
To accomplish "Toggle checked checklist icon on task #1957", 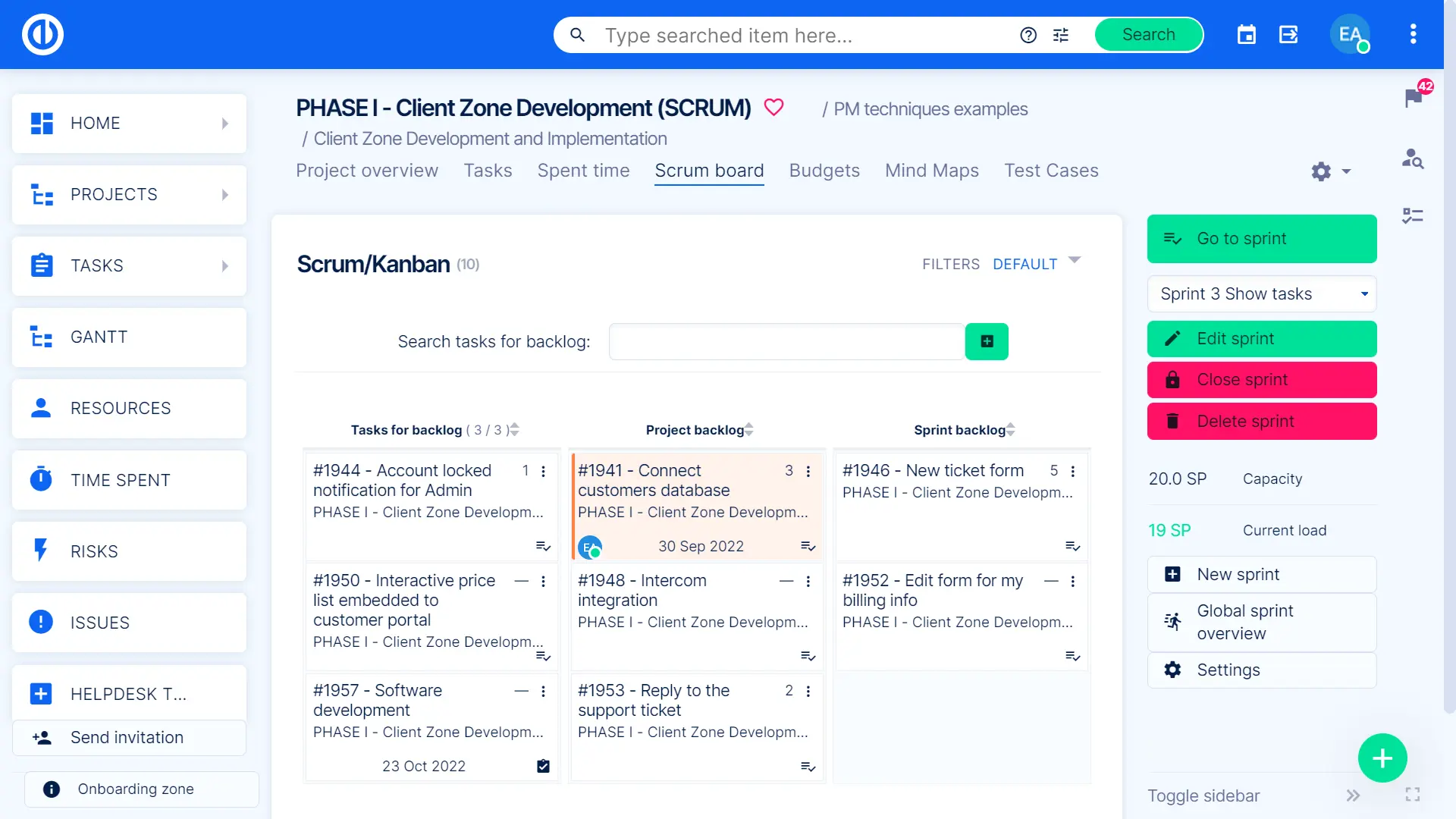I will coord(543,766).
